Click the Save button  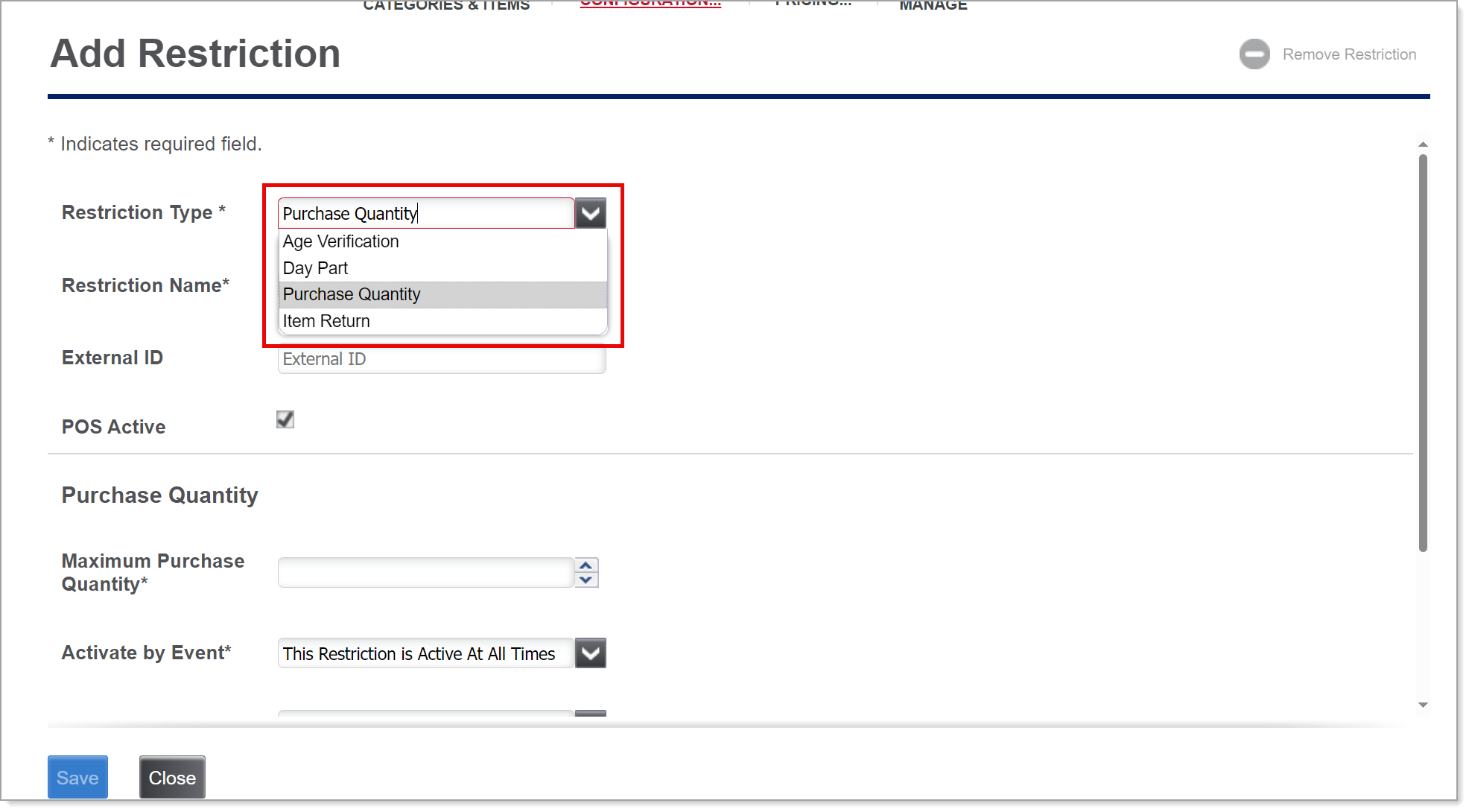[76, 778]
